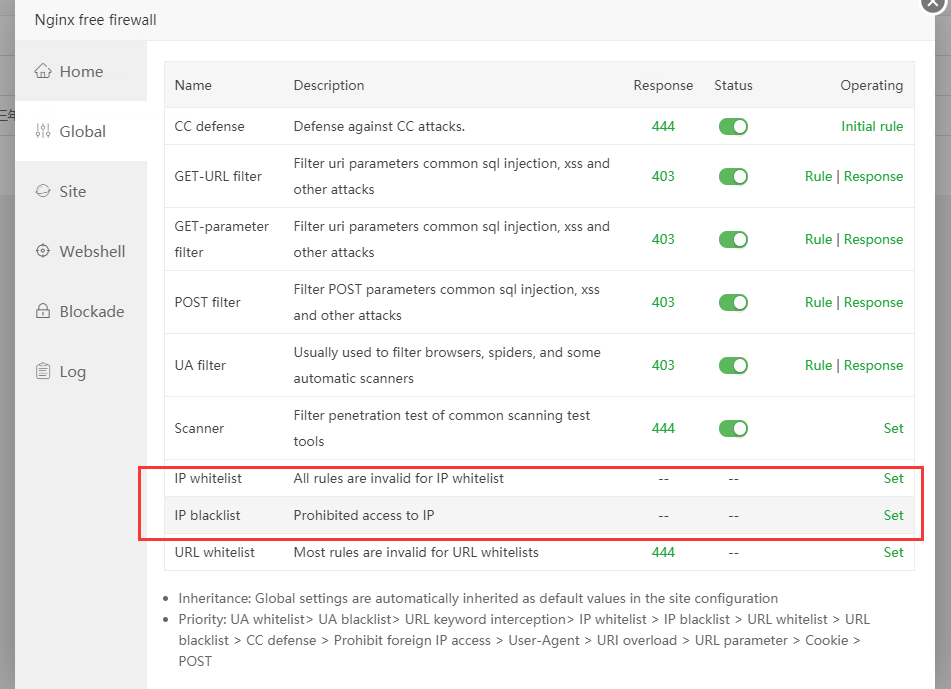Screen dimensions: 951x689
Task: Click the Global sliders icon
Action: (x=42, y=131)
